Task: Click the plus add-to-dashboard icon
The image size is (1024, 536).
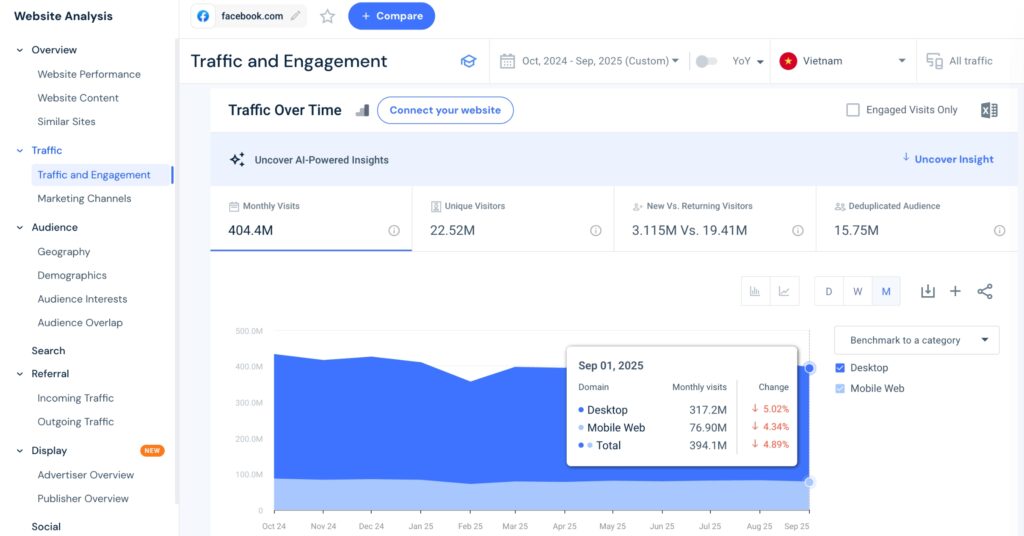Action: click(x=955, y=291)
